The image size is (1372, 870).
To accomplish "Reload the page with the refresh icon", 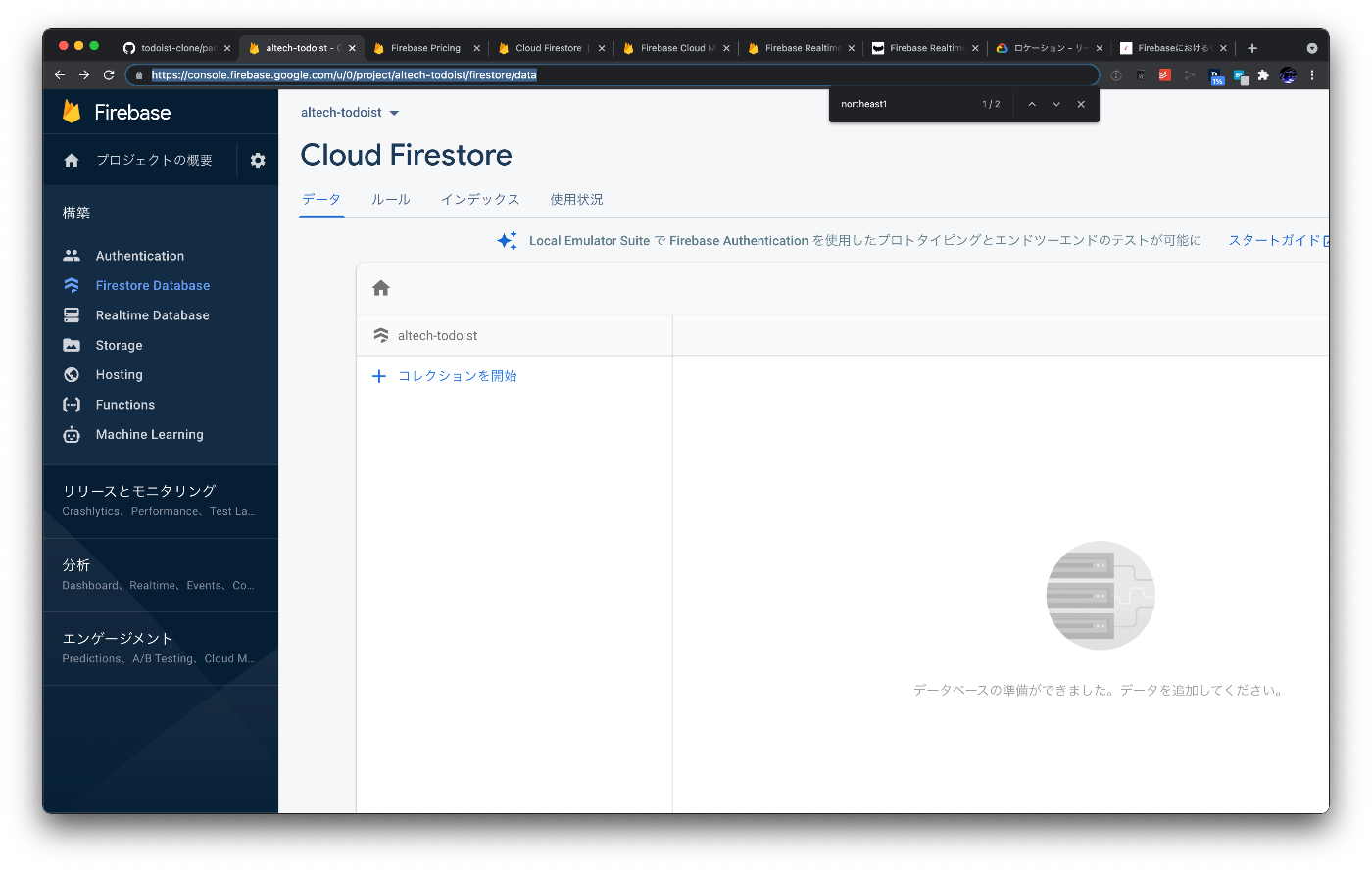I will (109, 74).
